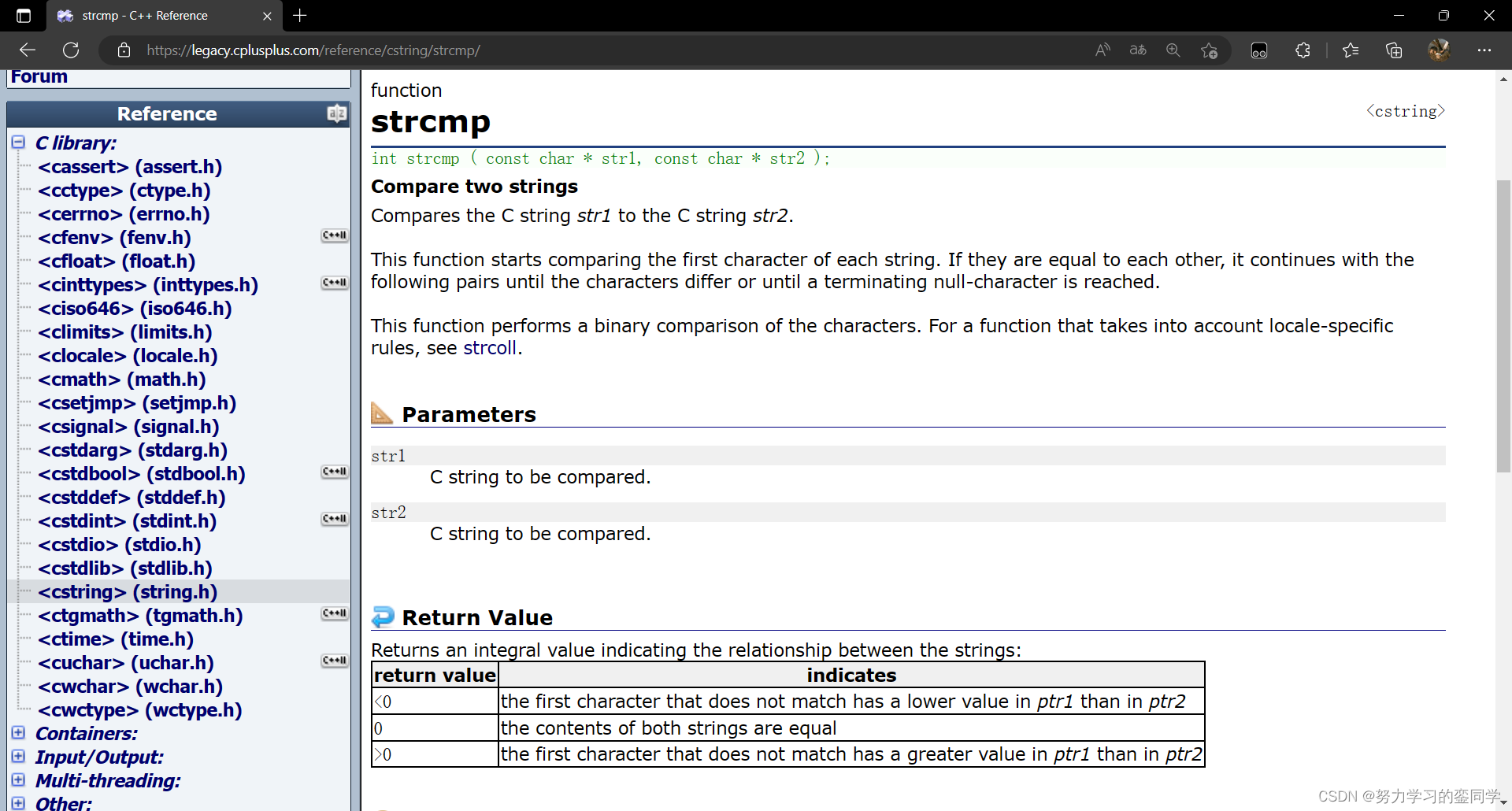Click the URL address bar
1512x811 pixels.
pos(551,50)
